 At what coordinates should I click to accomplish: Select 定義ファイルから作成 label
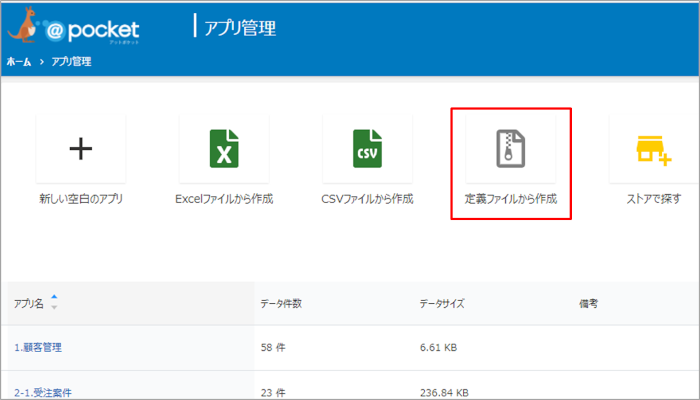511,199
